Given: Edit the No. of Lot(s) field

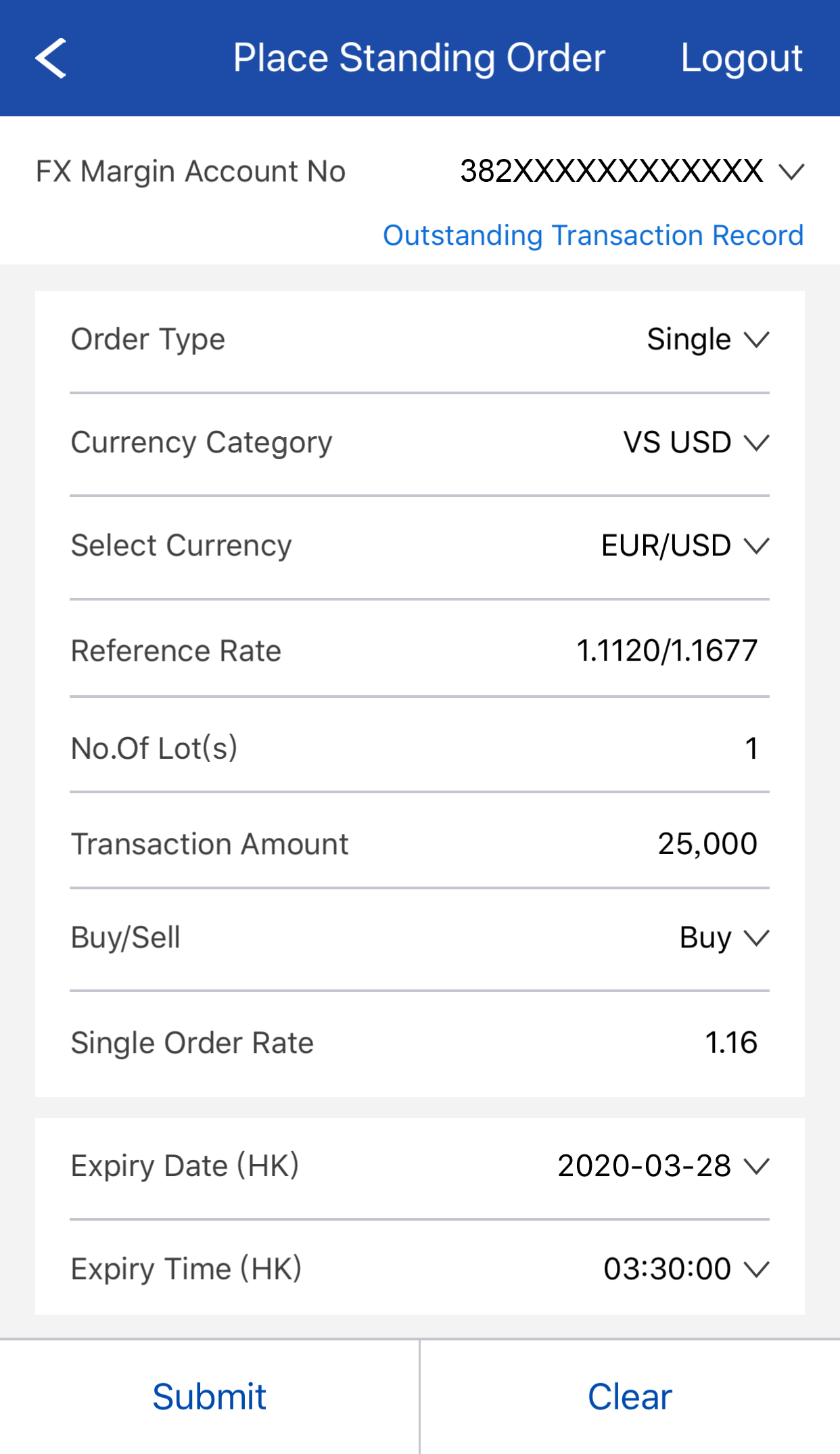Looking at the screenshot, I should [751, 749].
